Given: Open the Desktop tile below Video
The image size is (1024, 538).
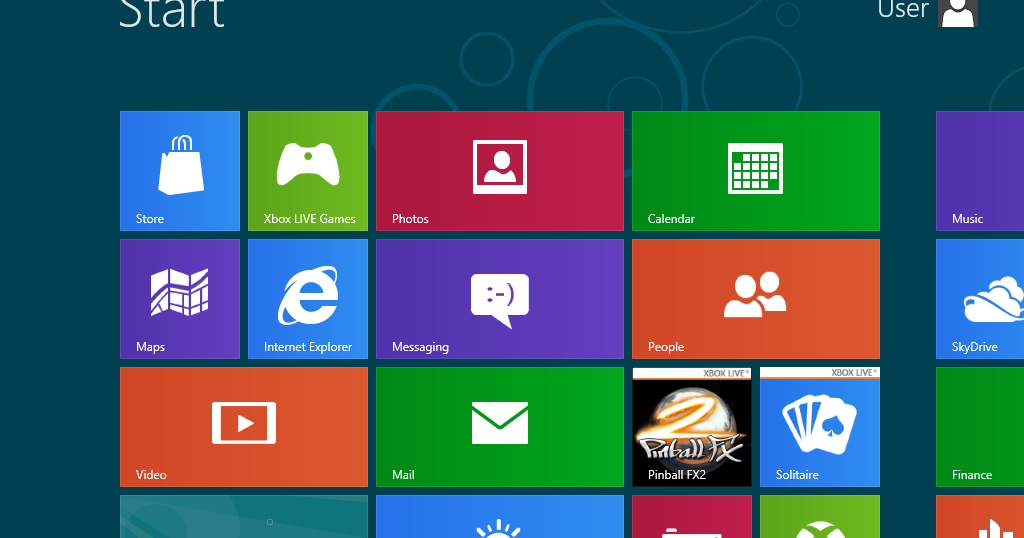Looking at the screenshot, I should tap(244, 516).
